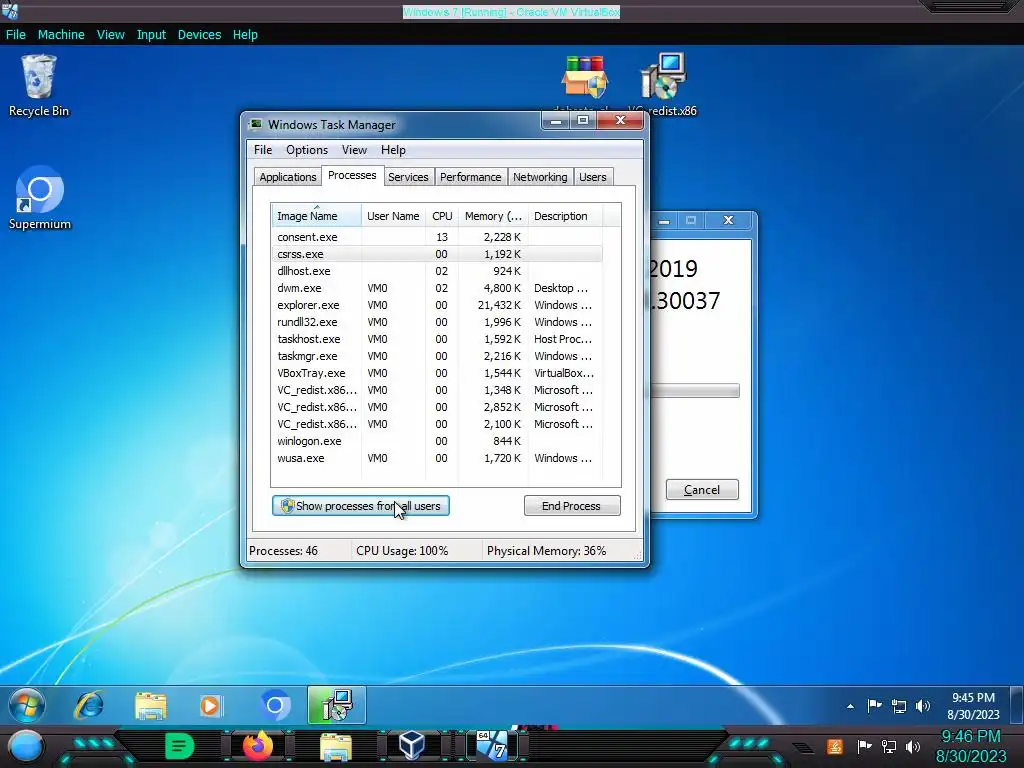Sort by CPU column header
The image size is (1024, 768).
click(442, 216)
